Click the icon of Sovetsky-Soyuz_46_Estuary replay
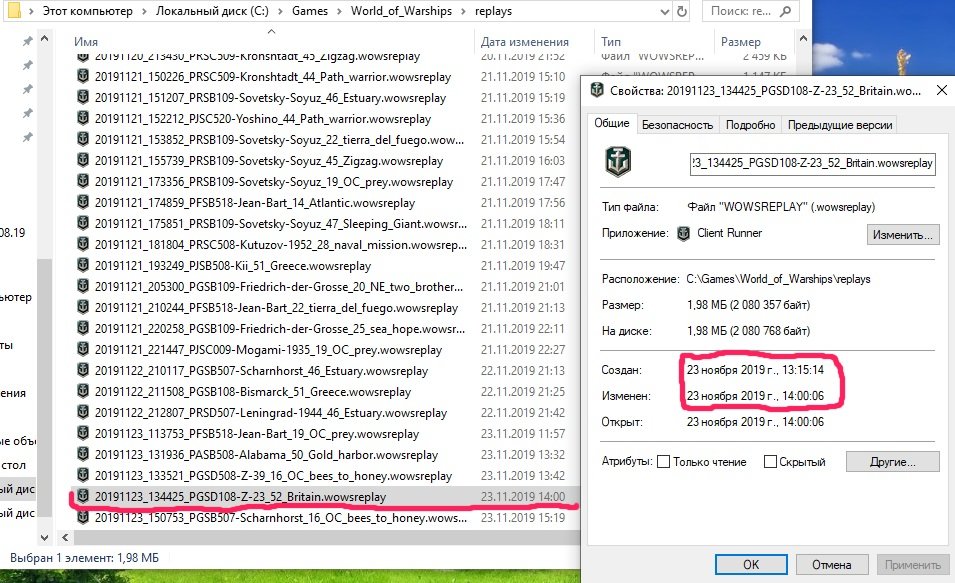 (83, 97)
